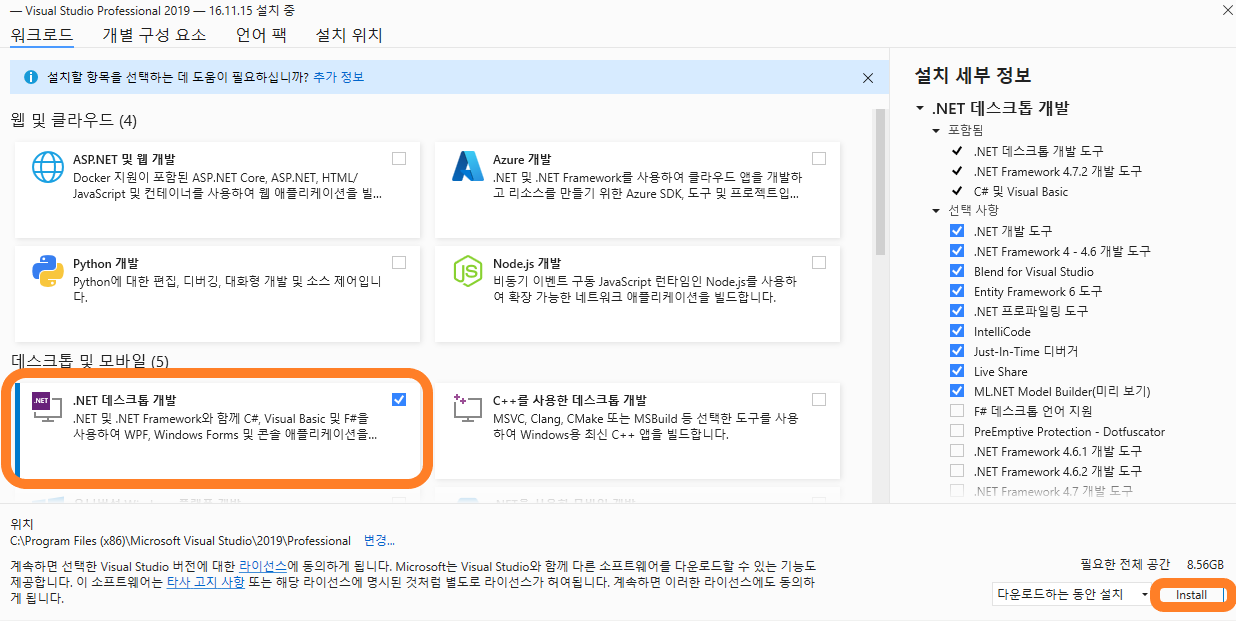
Task: Collapse the 선택 사항 section
Action: [937, 211]
